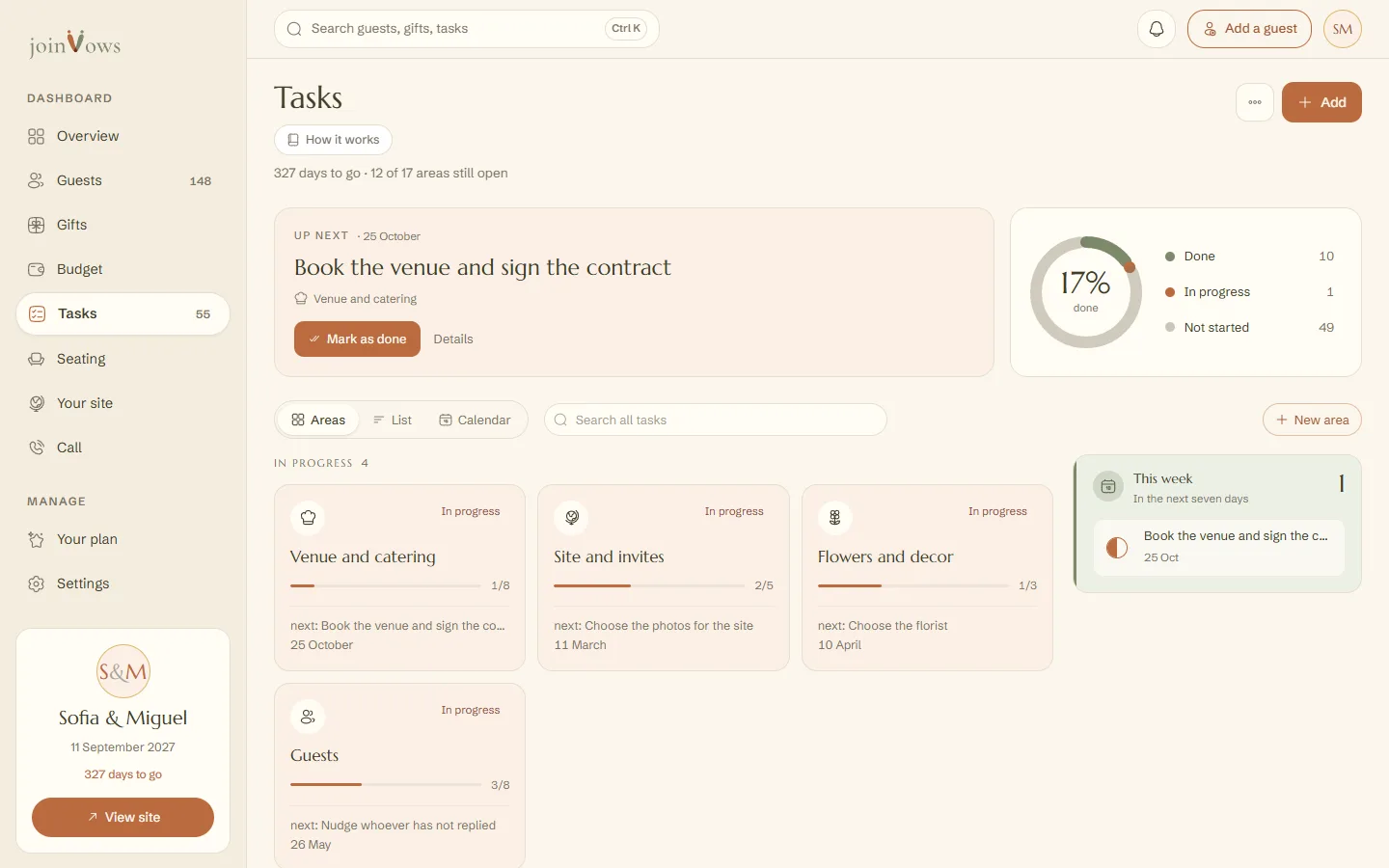Open the Flowers and decor card title

tap(885, 556)
